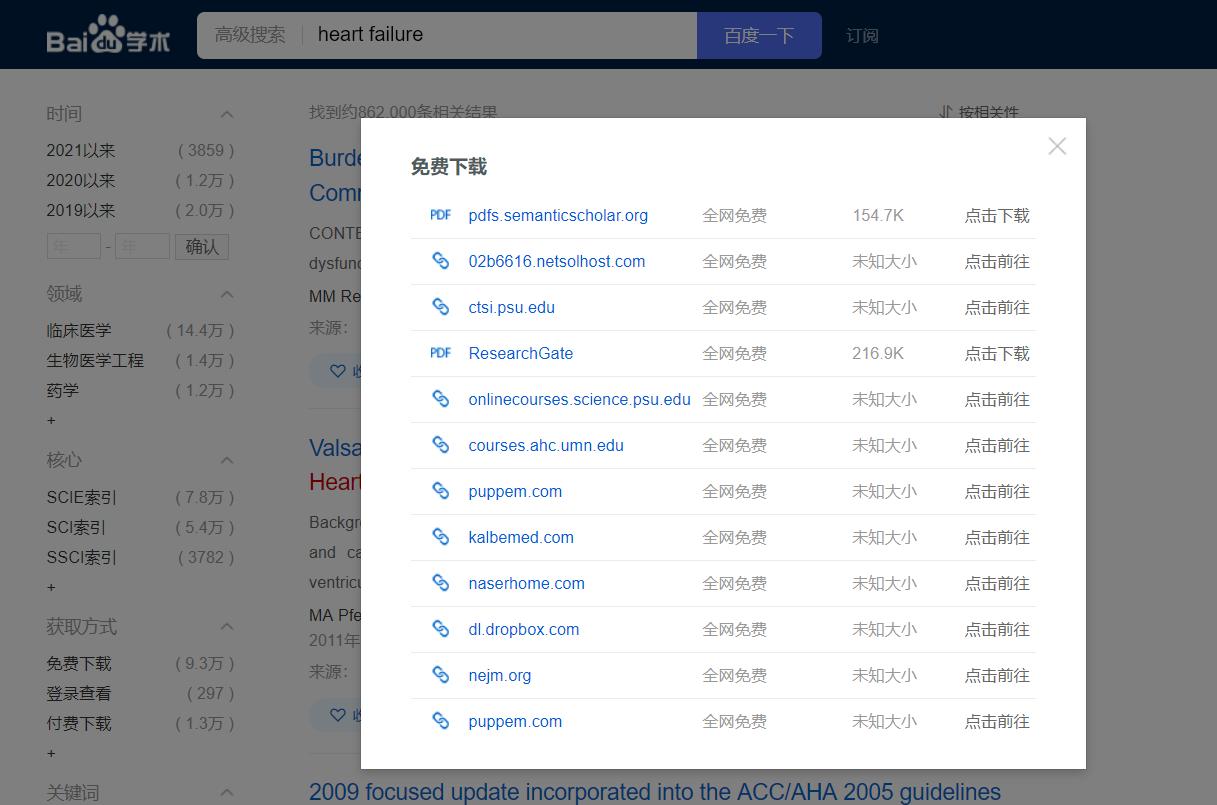Viewport: 1217px width, 805px height.
Task: Open 高级搜索 advanced search options
Action: tap(250, 35)
